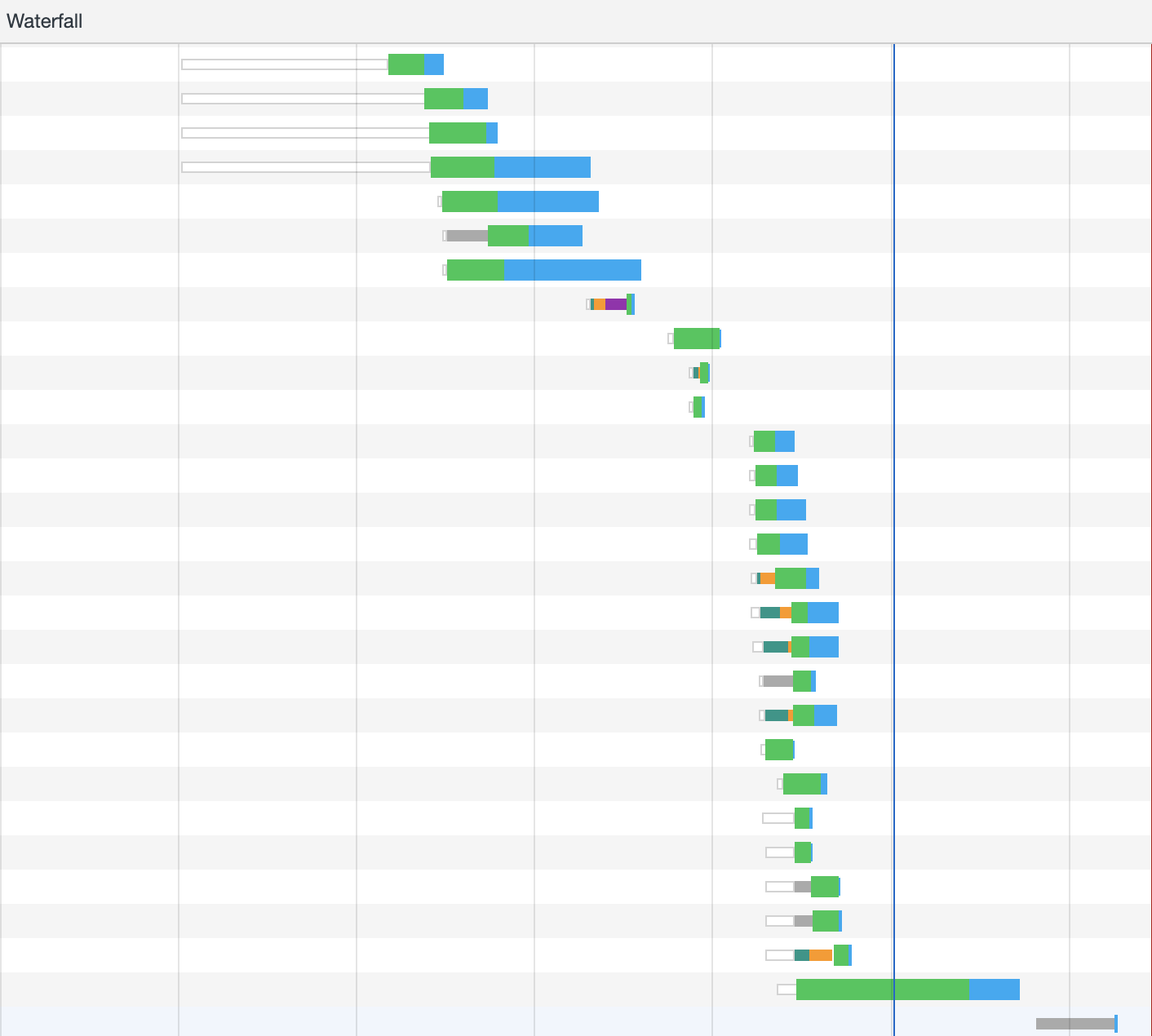Select the request bar containing a purple segment
Screen dimensions: 1152x1036
click(610, 304)
